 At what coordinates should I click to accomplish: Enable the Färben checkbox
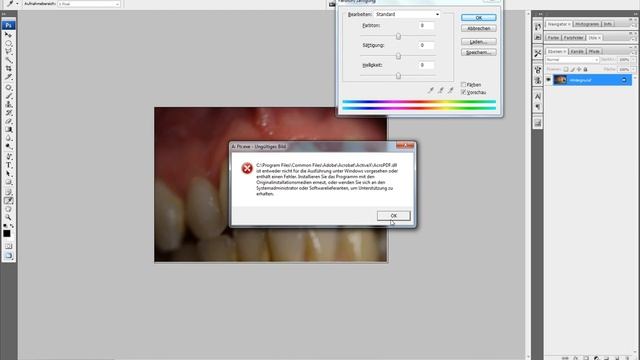[463, 84]
